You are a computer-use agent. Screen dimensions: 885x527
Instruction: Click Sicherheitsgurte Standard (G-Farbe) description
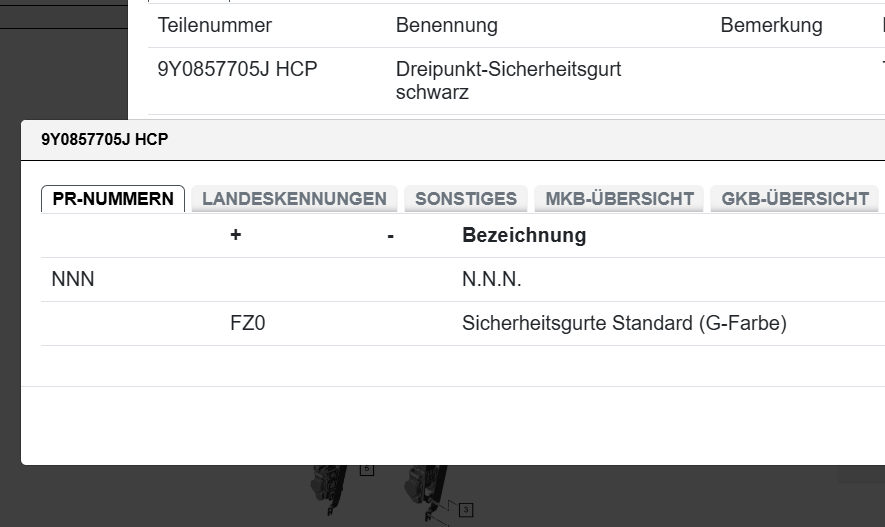(624, 324)
